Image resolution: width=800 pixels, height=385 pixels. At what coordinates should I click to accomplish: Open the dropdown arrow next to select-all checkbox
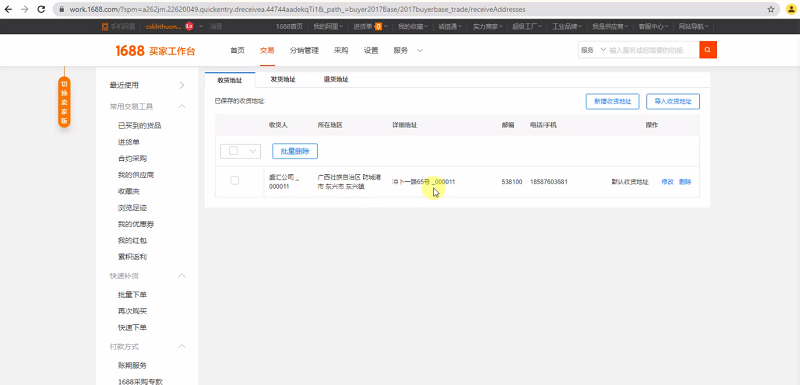click(x=252, y=151)
